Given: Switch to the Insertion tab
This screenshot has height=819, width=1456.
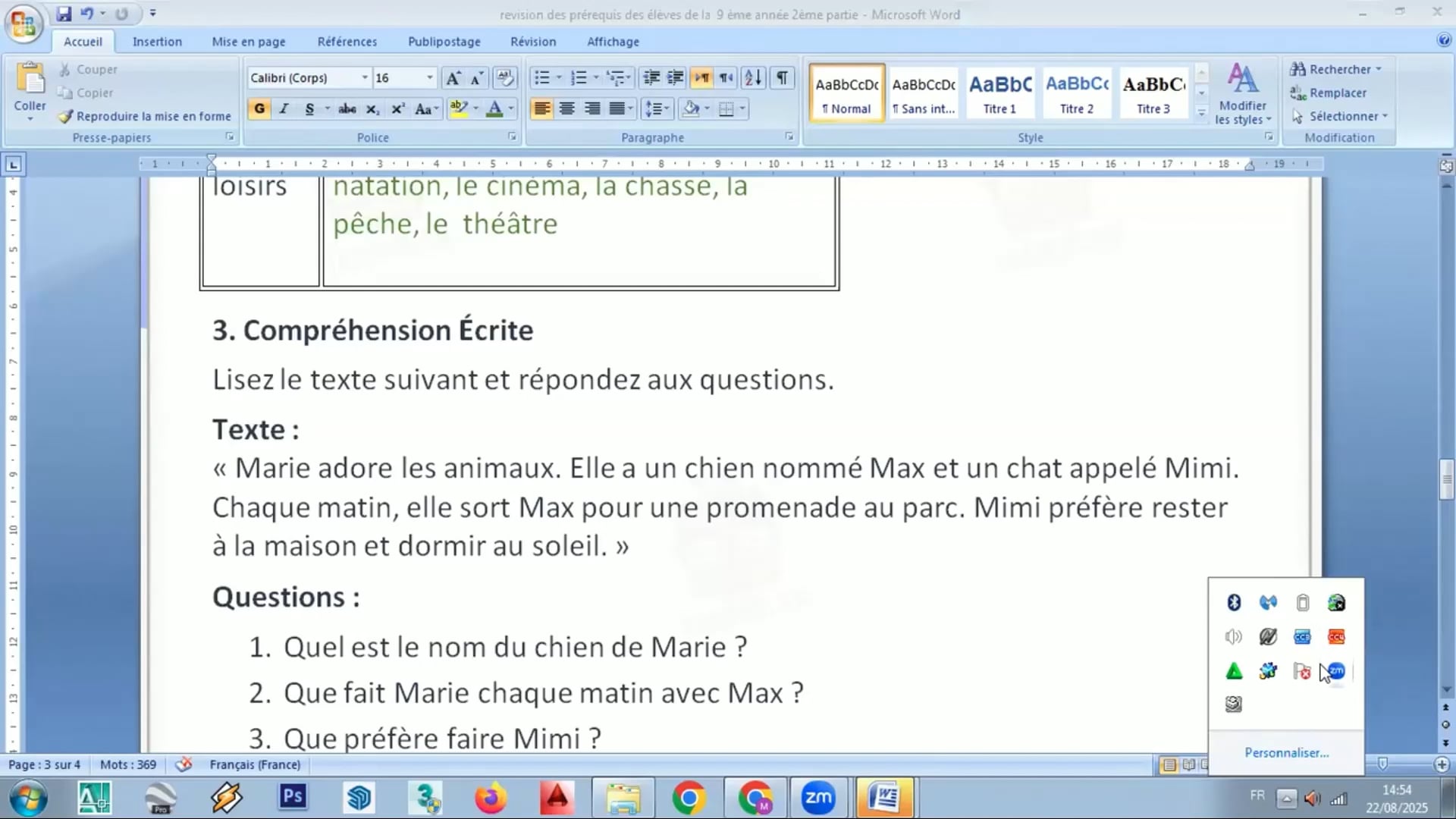Looking at the screenshot, I should pyautogui.click(x=157, y=42).
